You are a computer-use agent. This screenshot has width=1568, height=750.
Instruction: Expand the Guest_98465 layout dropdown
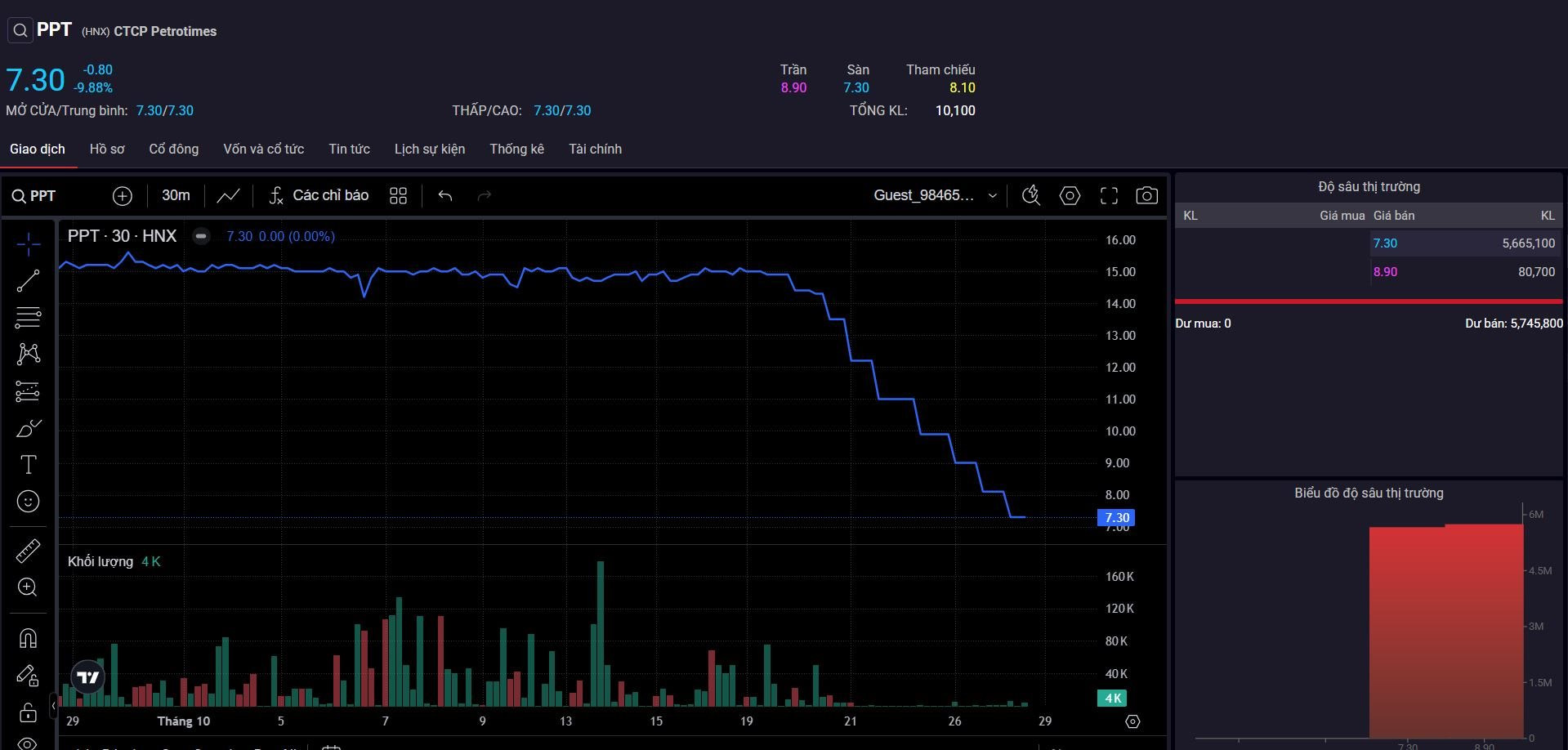point(935,195)
